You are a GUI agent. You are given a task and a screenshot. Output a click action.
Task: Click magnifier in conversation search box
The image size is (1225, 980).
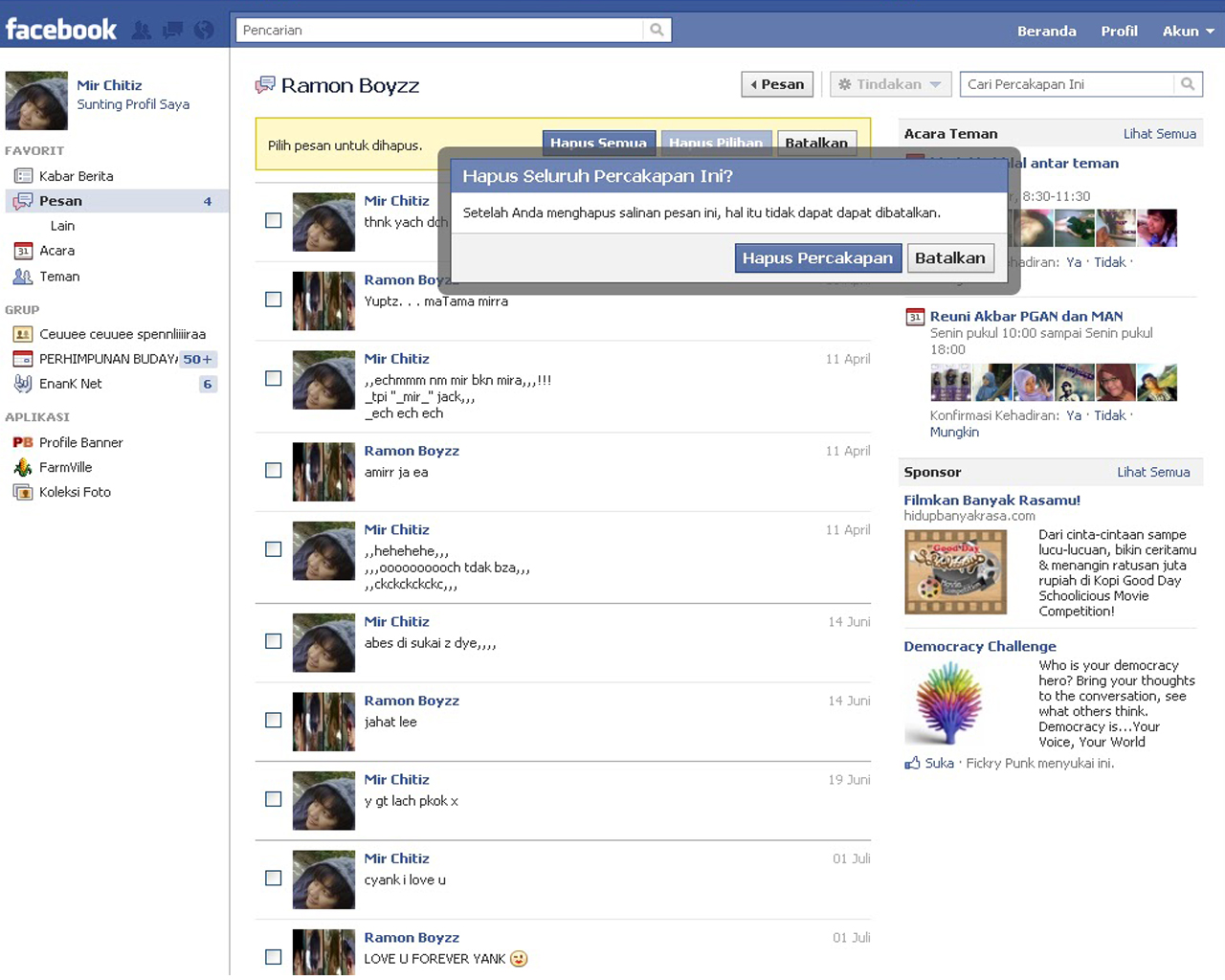(x=1188, y=84)
